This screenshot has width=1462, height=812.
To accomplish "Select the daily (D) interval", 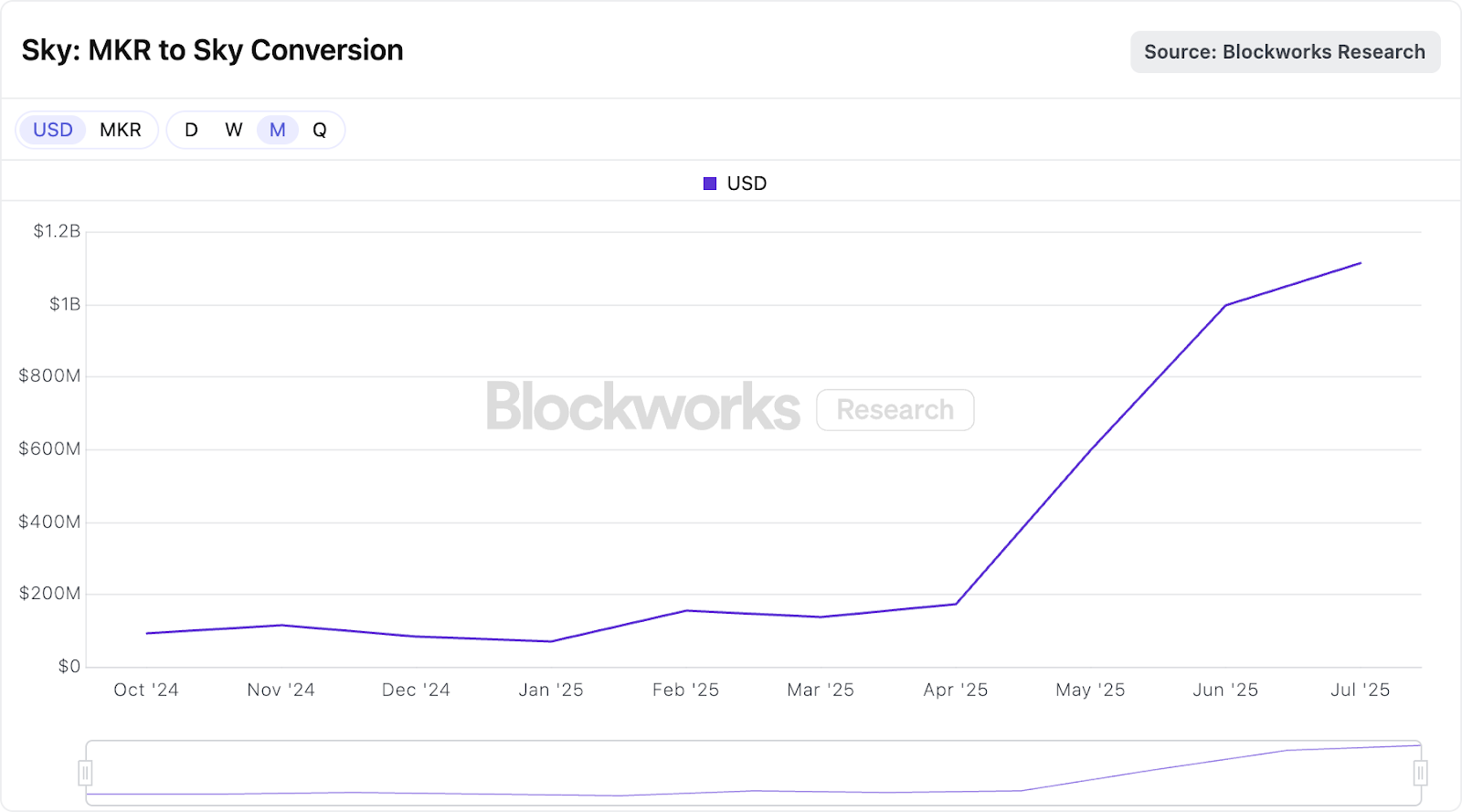I will click(x=191, y=130).
